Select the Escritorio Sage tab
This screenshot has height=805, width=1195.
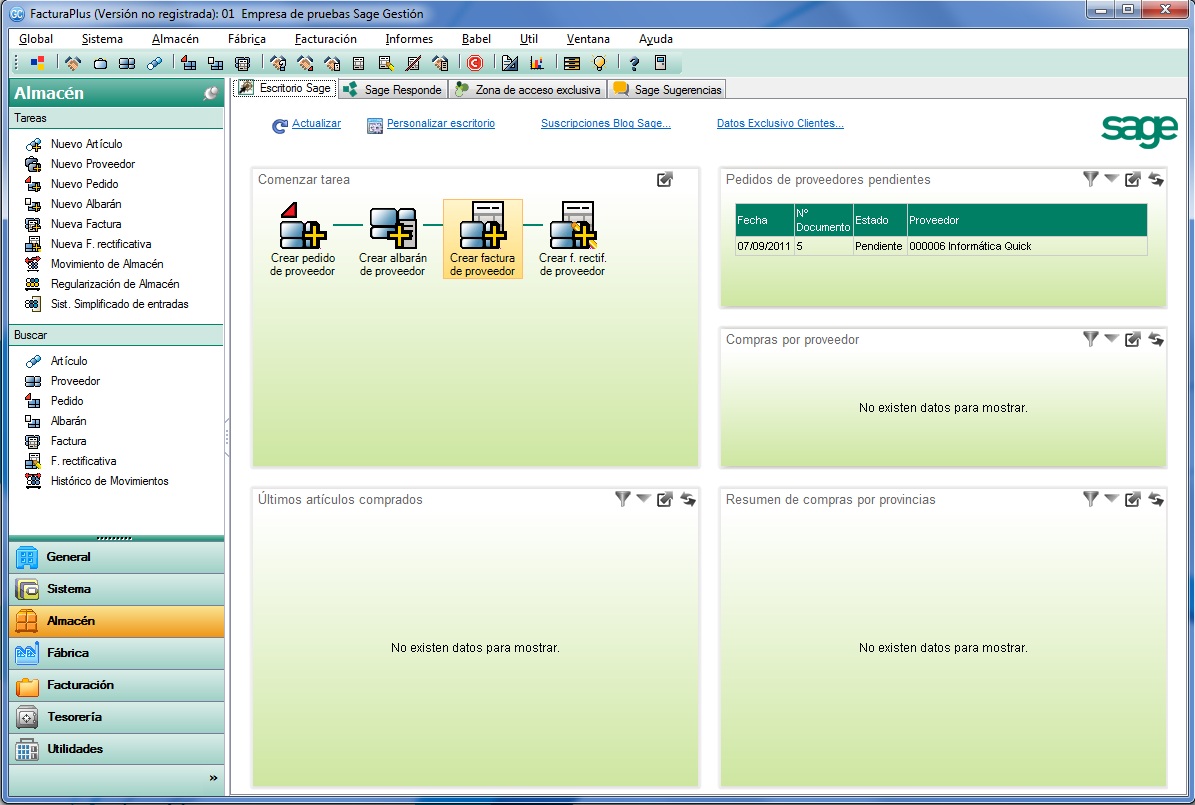pos(286,88)
